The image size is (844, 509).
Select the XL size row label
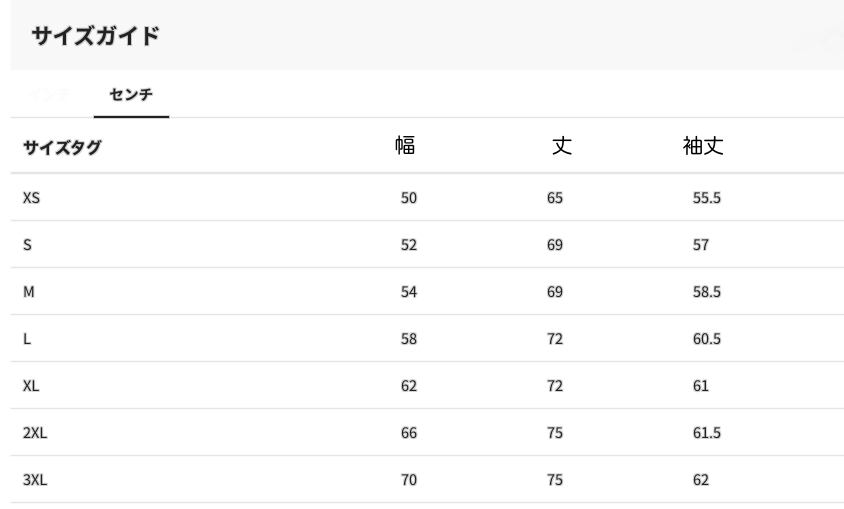(31, 386)
